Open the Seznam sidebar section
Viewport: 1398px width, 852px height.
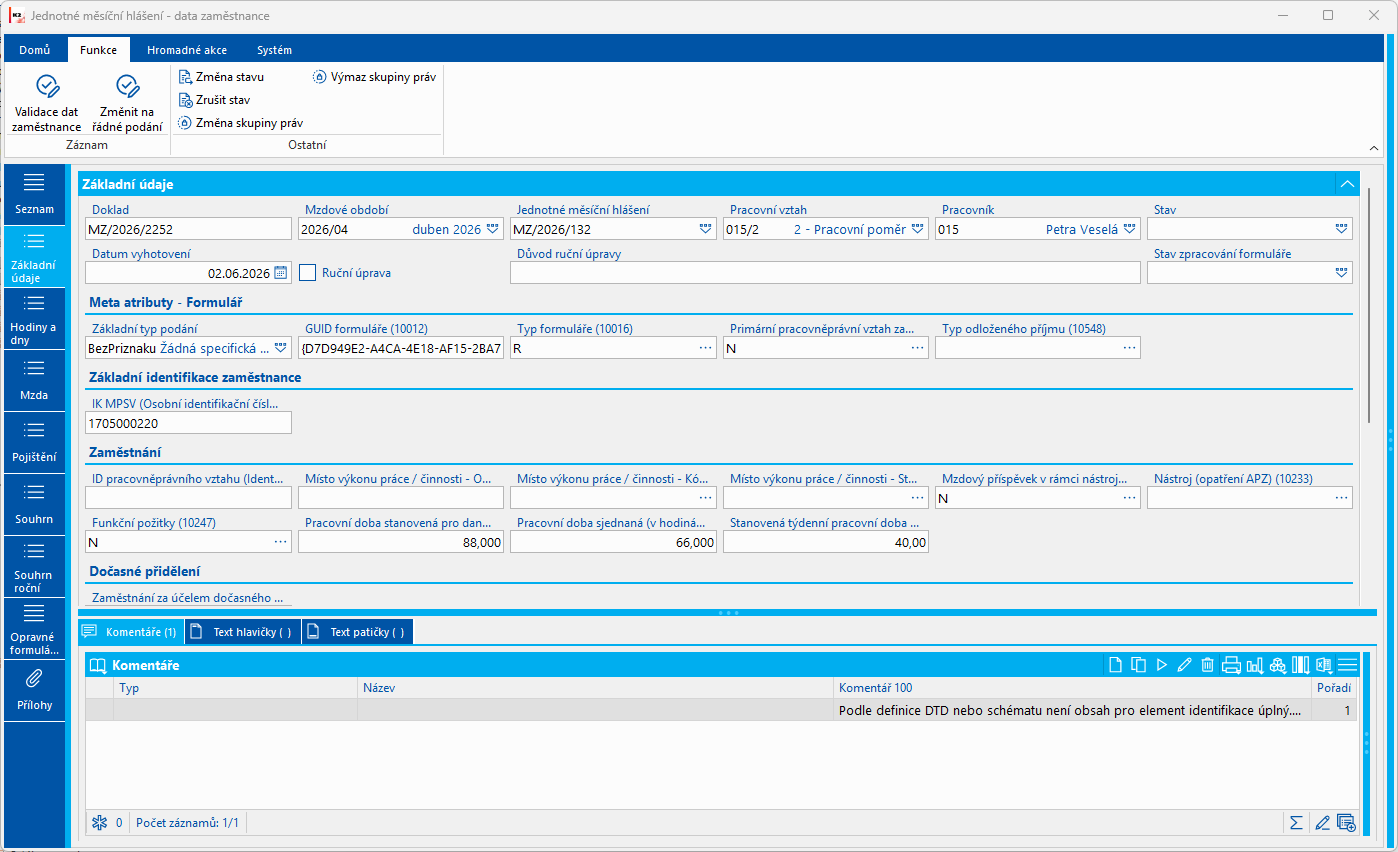34,194
